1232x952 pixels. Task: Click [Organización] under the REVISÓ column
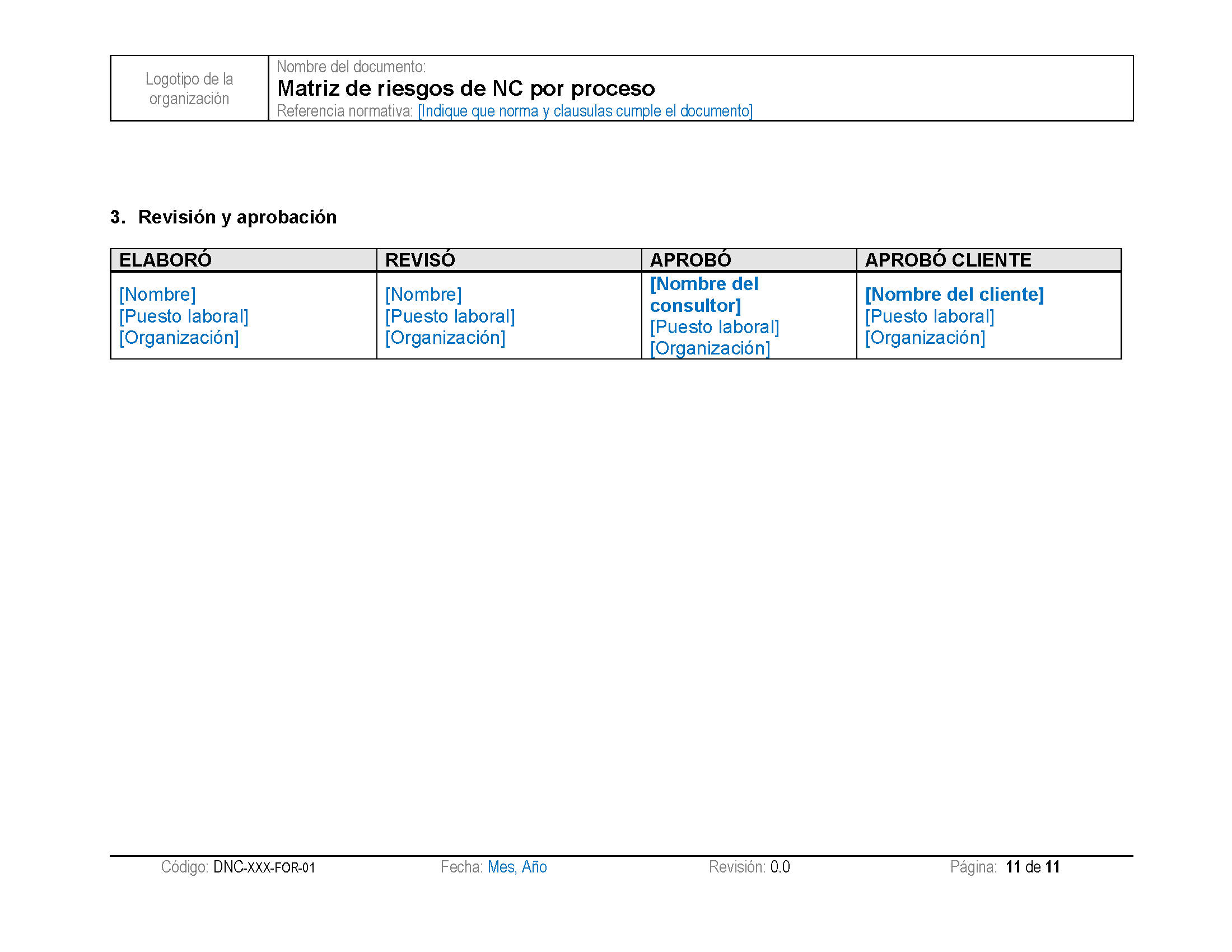(x=445, y=338)
